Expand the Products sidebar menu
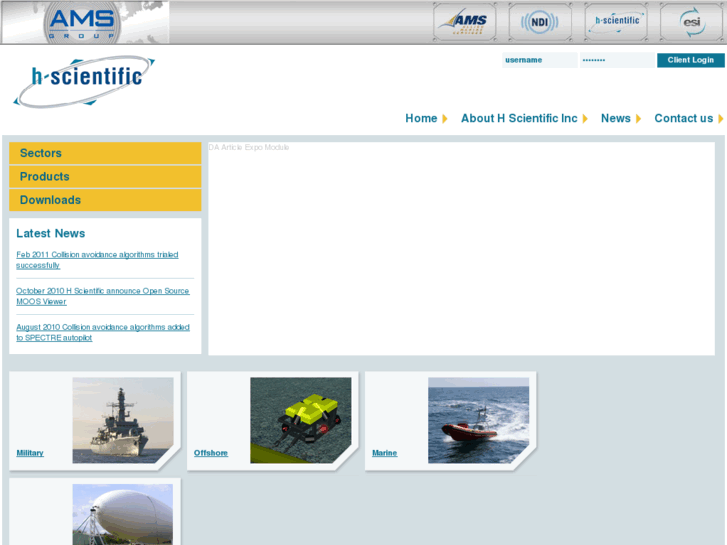This screenshot has height=545, width=727. 105,177
